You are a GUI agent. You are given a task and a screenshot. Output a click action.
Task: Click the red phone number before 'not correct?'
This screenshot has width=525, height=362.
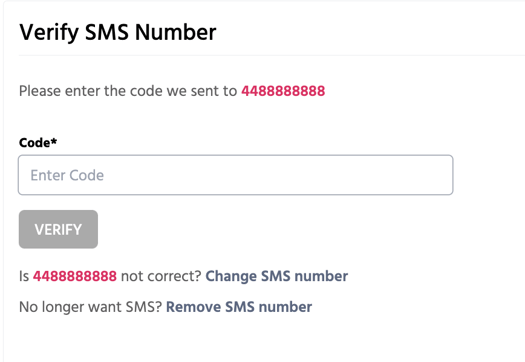[75, 276]
